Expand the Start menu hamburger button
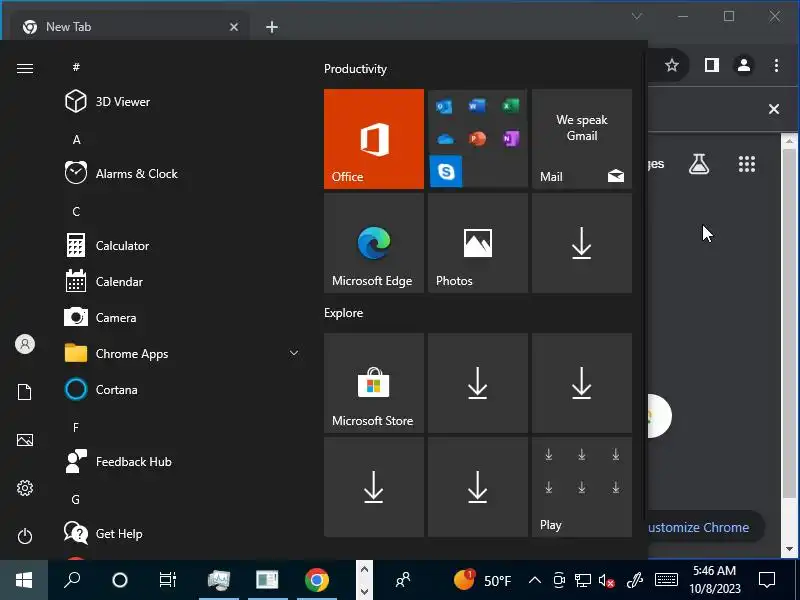 [24, 68]
